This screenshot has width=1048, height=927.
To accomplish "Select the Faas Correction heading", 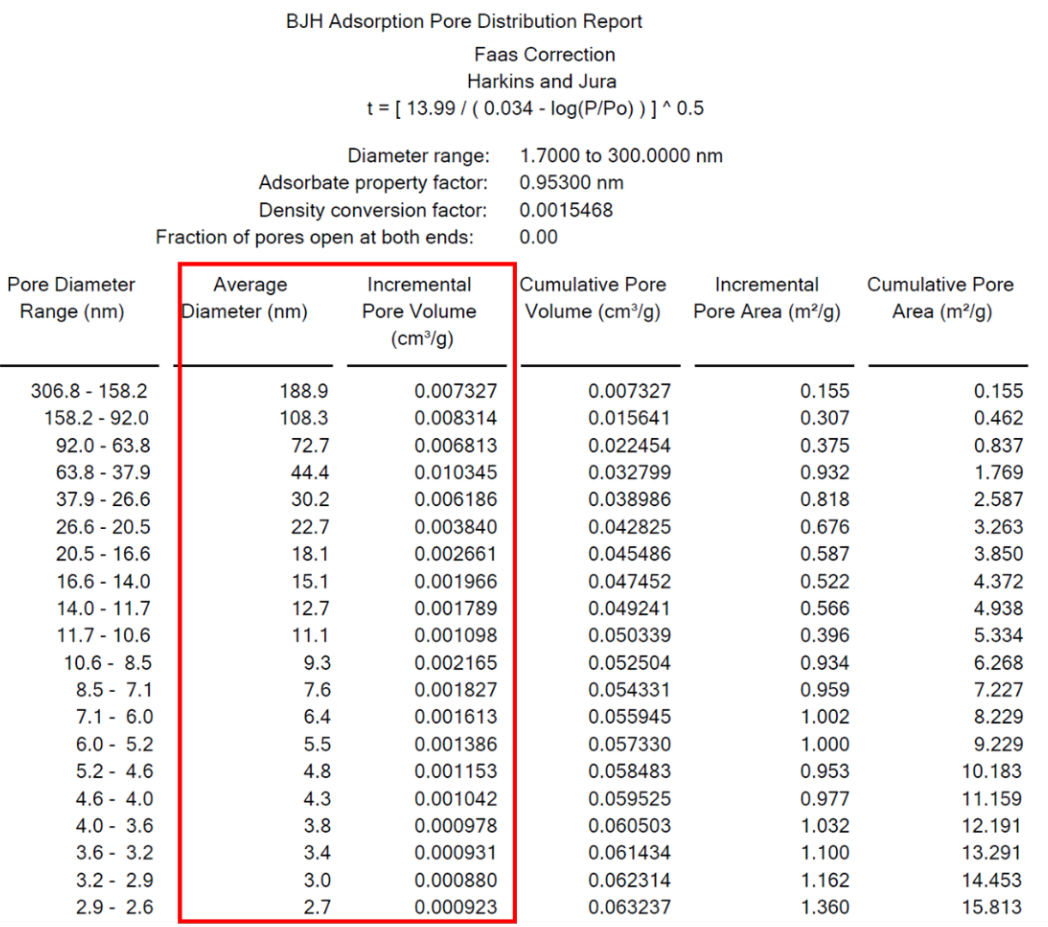I will (x=544, y=54).
